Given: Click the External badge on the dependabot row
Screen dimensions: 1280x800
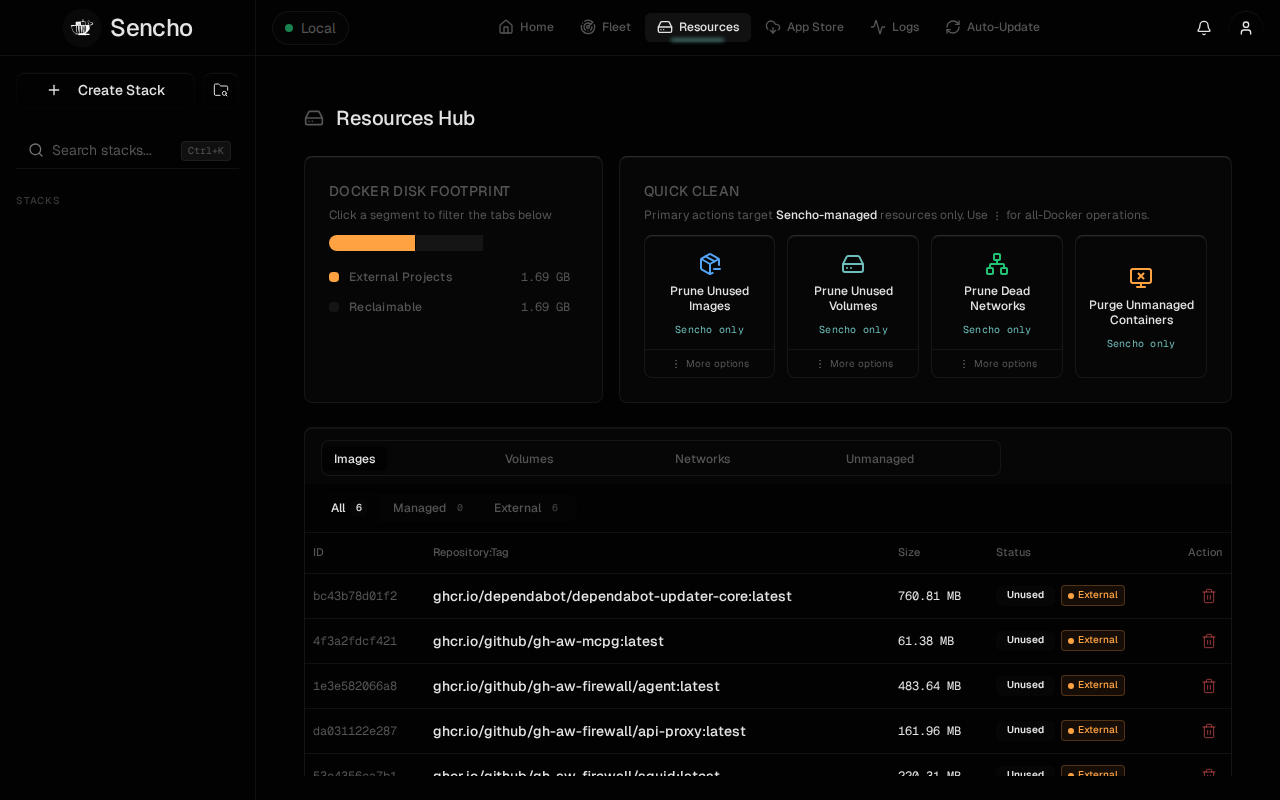Looking at the screenshot, I should 1093,595.
